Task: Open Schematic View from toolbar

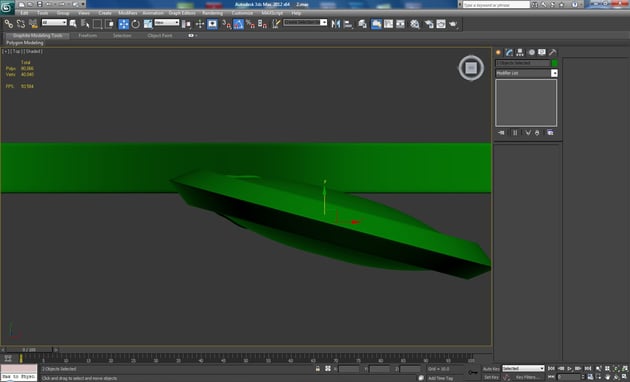Action: [x=401, y=24]
